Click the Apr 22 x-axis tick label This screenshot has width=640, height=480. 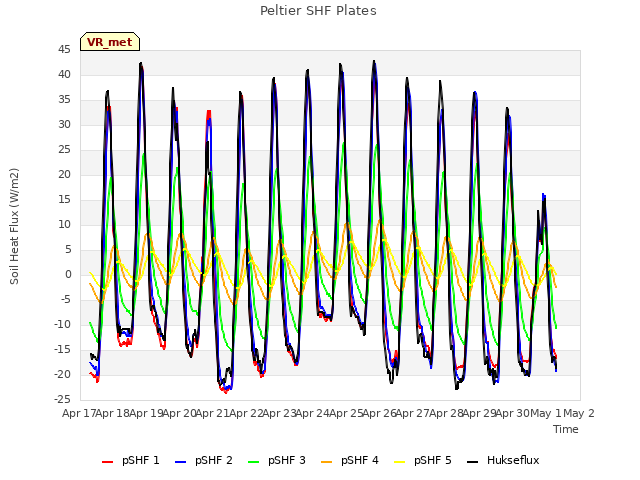(246, 413)
